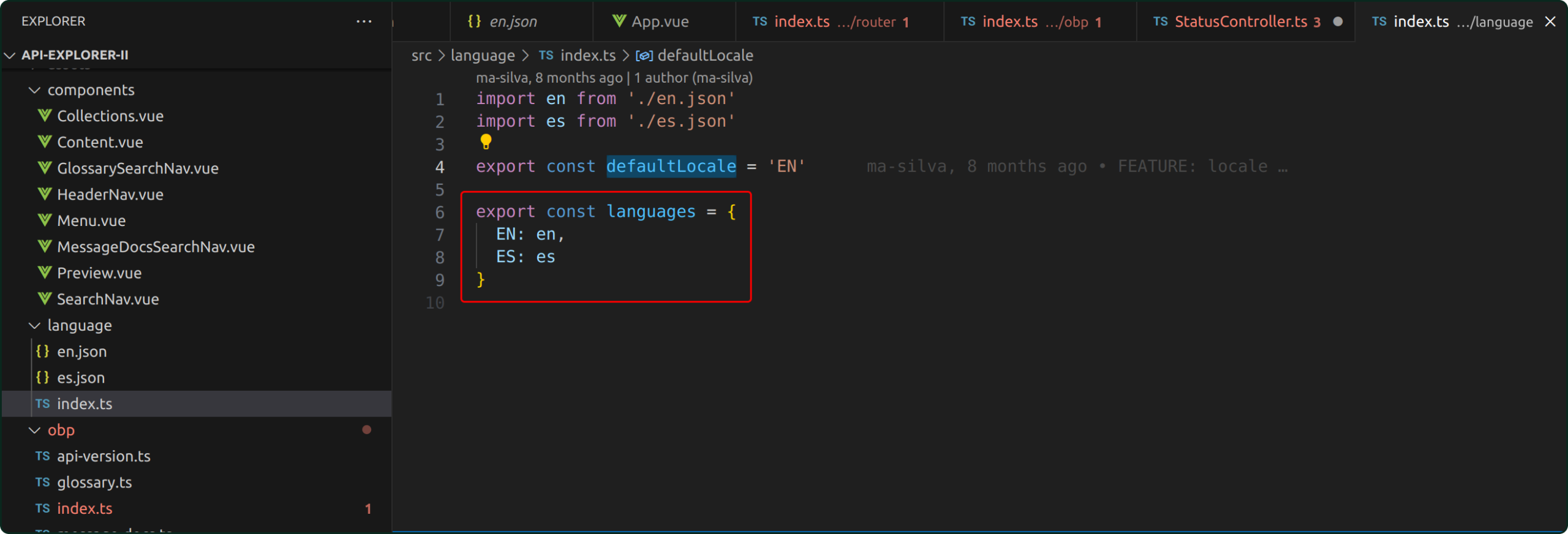Click the EN key on line 7
1568x534 pixels.
[506, 235]
